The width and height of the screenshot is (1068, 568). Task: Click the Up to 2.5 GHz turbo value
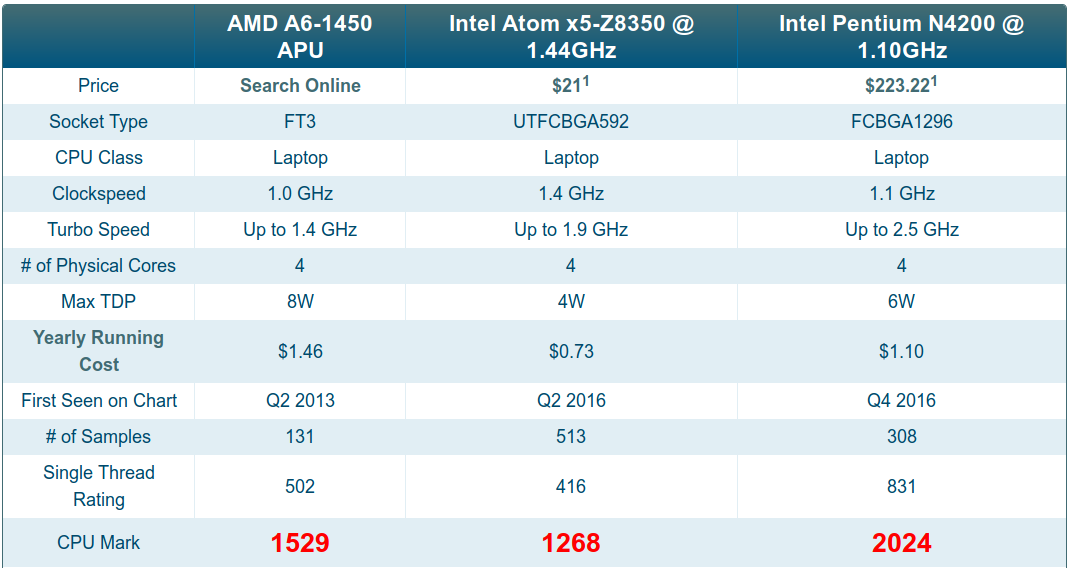[902, 230]
